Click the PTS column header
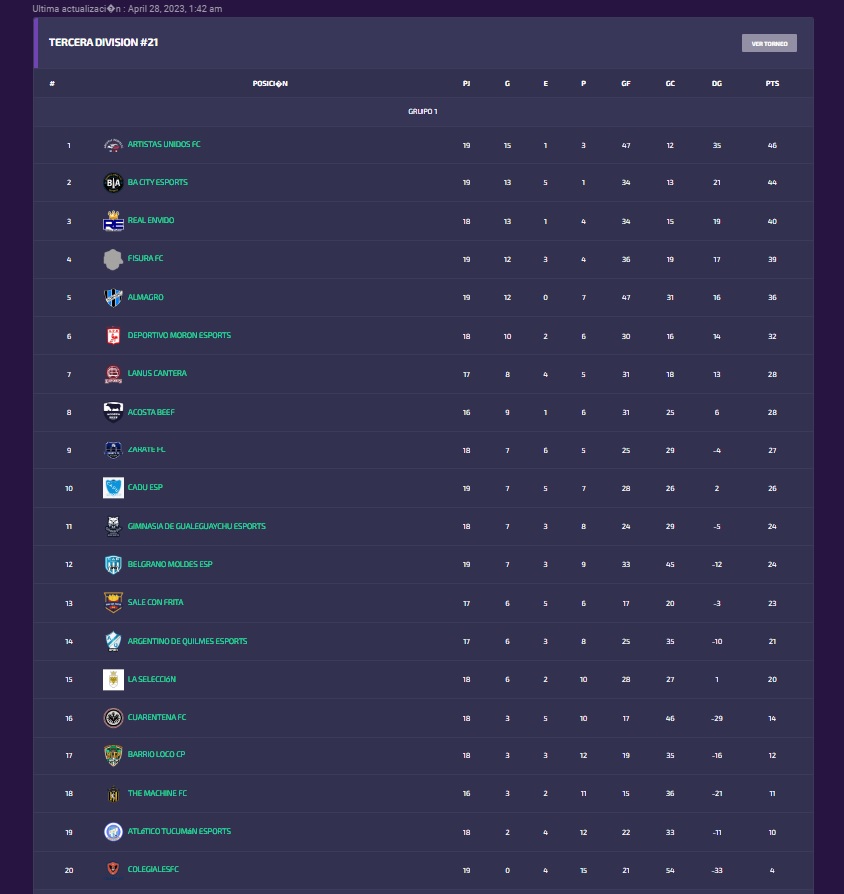 coord(772,83)
